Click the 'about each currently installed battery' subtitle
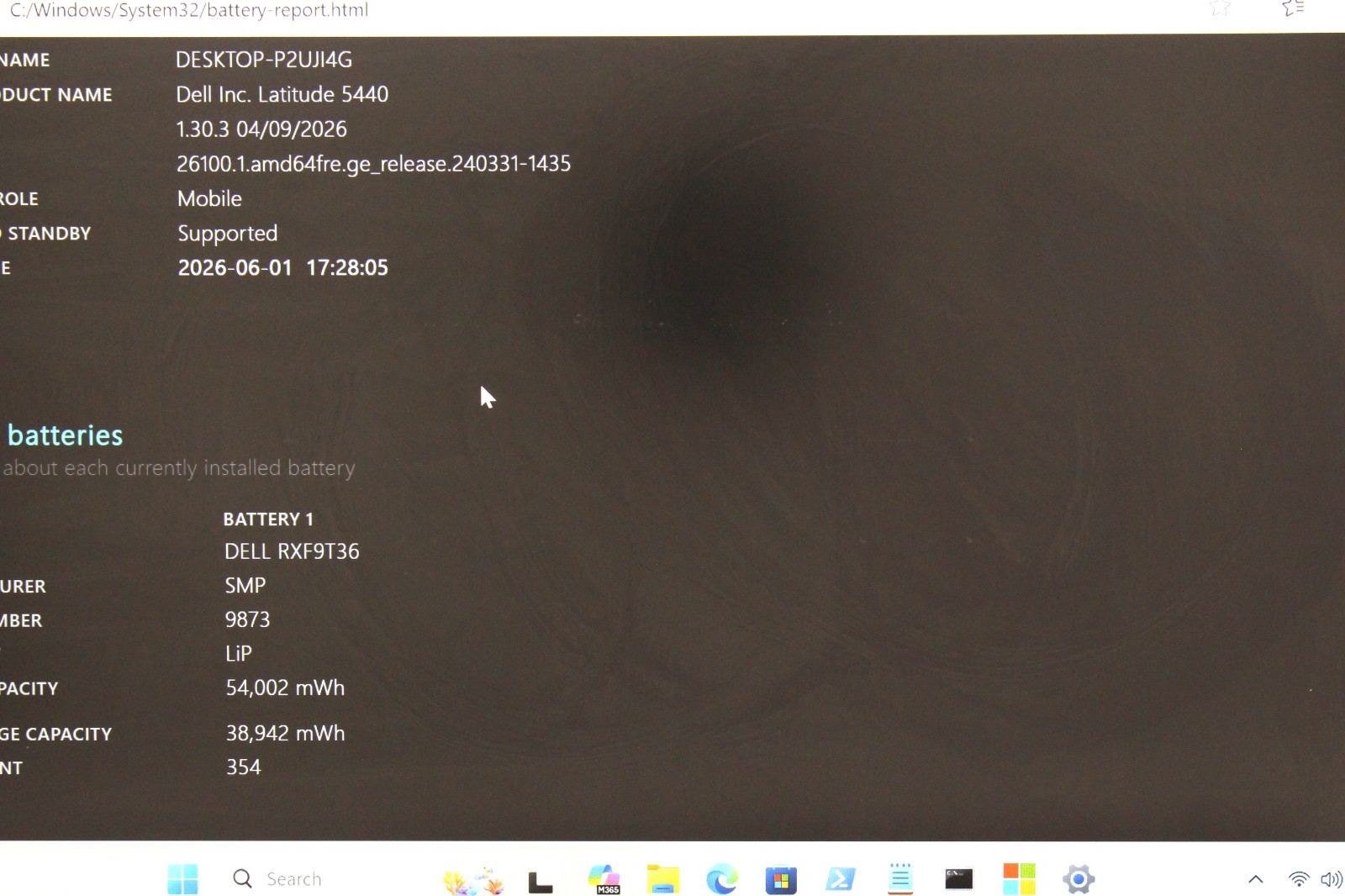 click(x=179, y=468)
